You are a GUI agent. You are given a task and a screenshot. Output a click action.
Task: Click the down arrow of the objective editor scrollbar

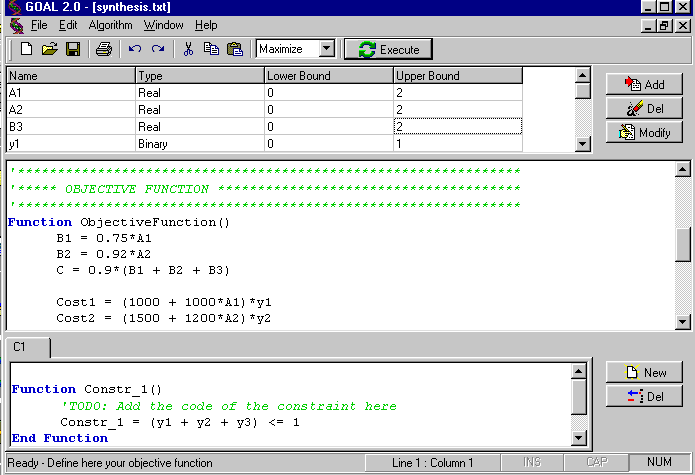683,322
